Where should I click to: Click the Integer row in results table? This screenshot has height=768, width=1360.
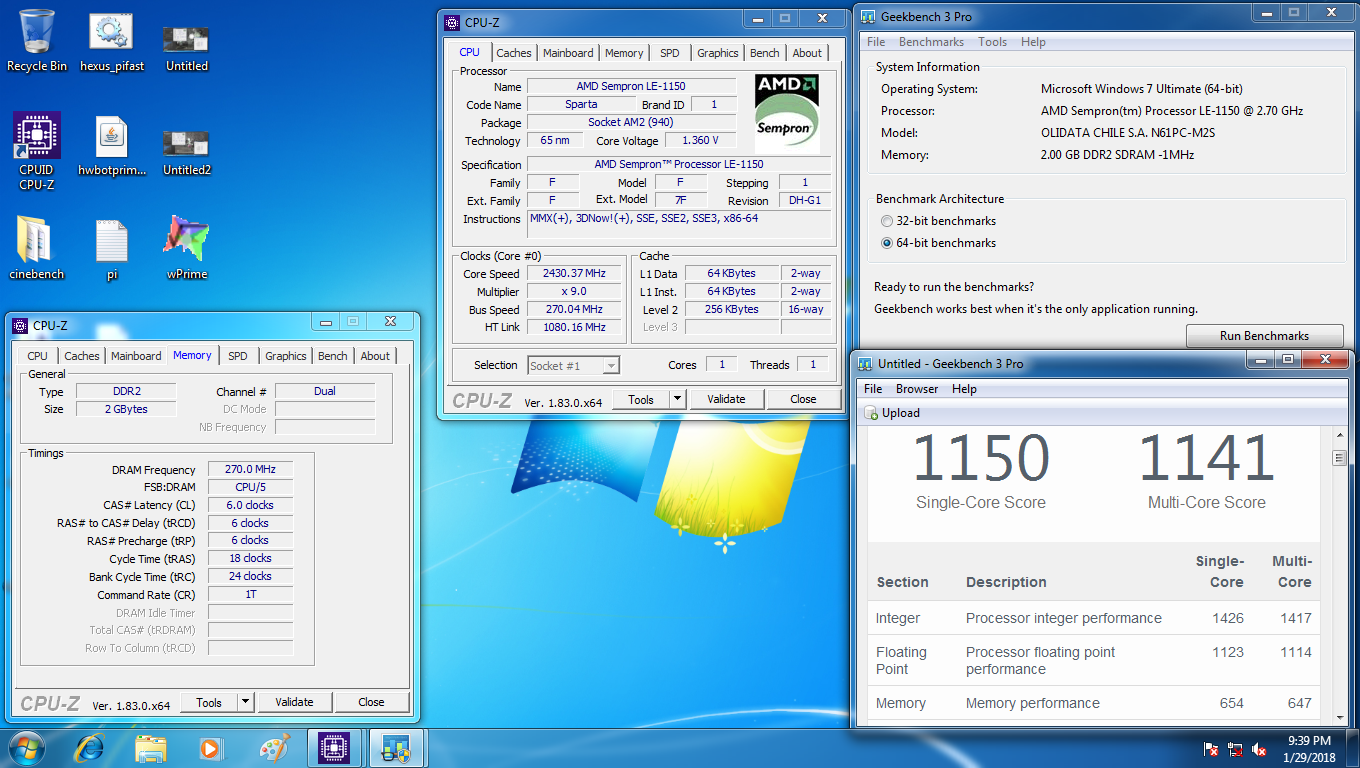[1094, 618]
